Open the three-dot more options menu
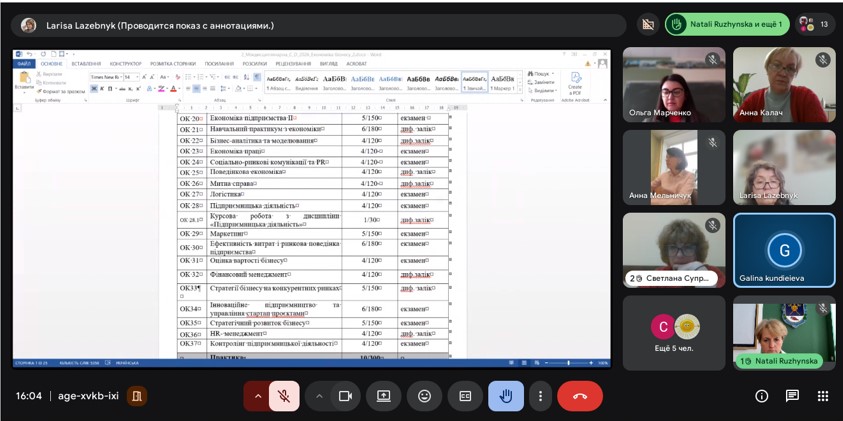Screen dimensions: 843x421 (540, 396)
